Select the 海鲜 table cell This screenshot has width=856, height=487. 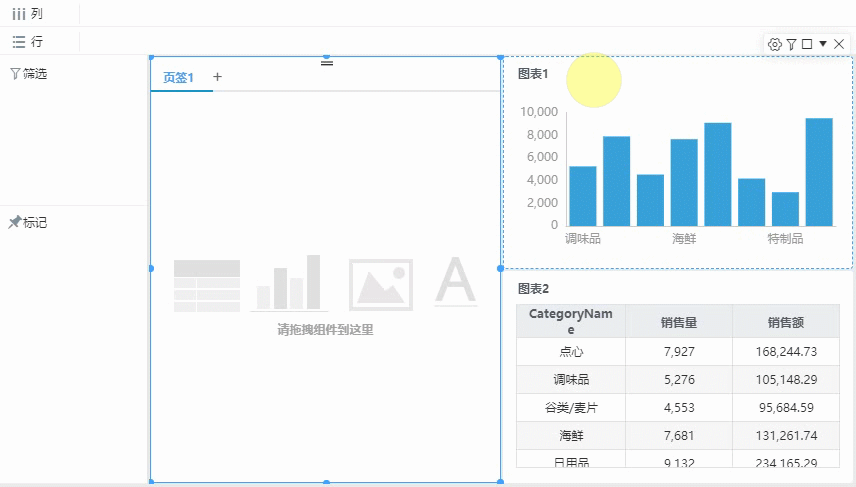(x=570, y=436)
